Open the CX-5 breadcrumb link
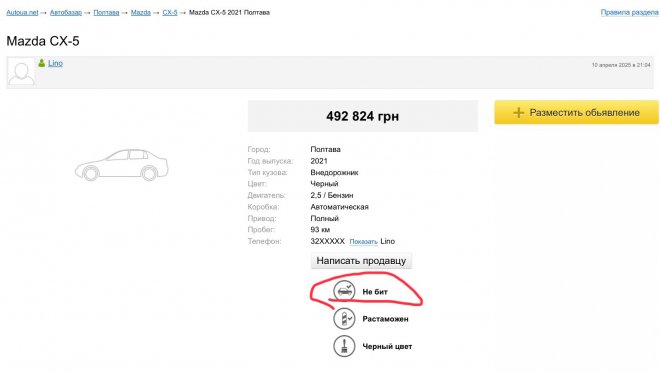Viewport: 660px width, 373px height. [170, 13]
